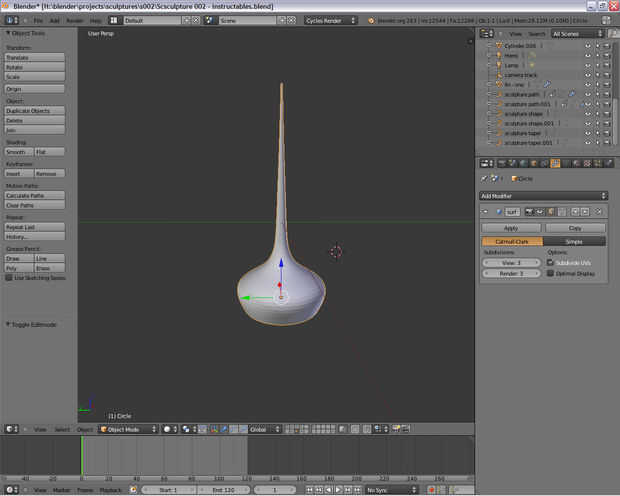Screen dimensions: 620x496
Task: Click the timeline End 120 frame field
Action: coord(223,490)
